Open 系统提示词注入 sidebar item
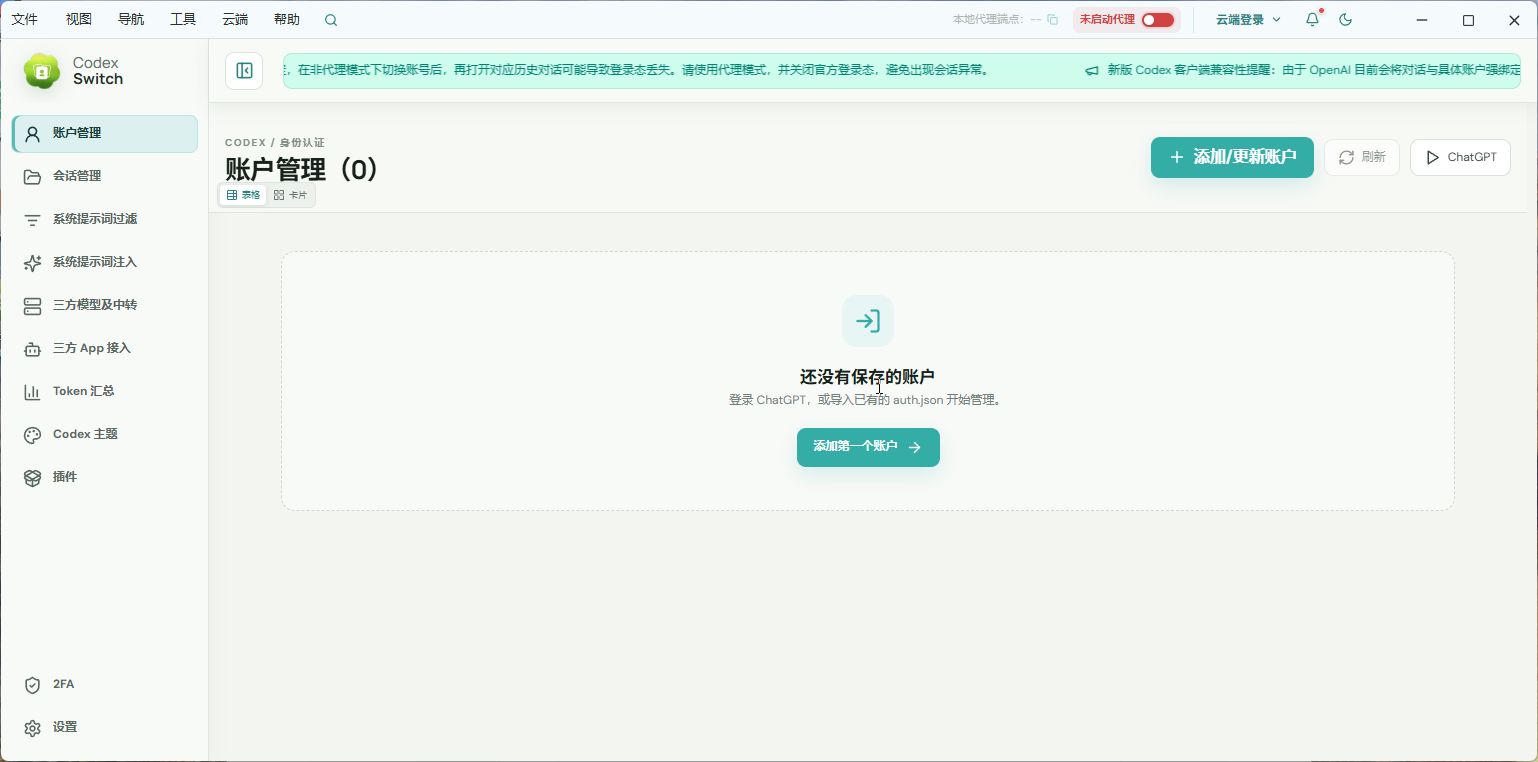 [105, 262]
